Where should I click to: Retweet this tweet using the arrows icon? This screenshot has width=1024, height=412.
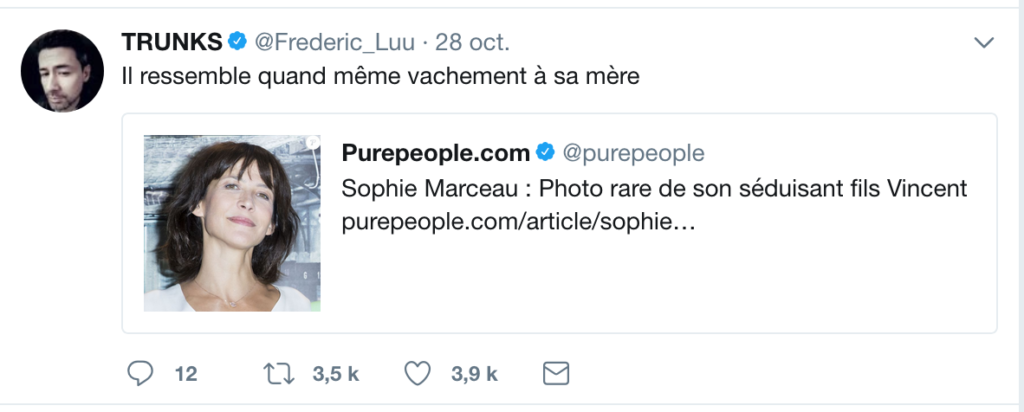[x=279, y=374]
